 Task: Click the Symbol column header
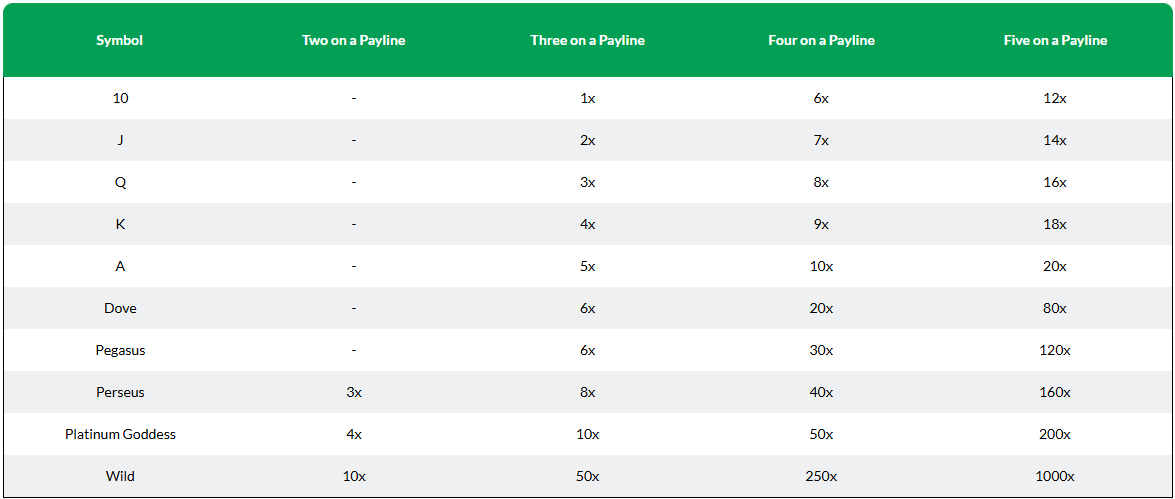[120, 40]
